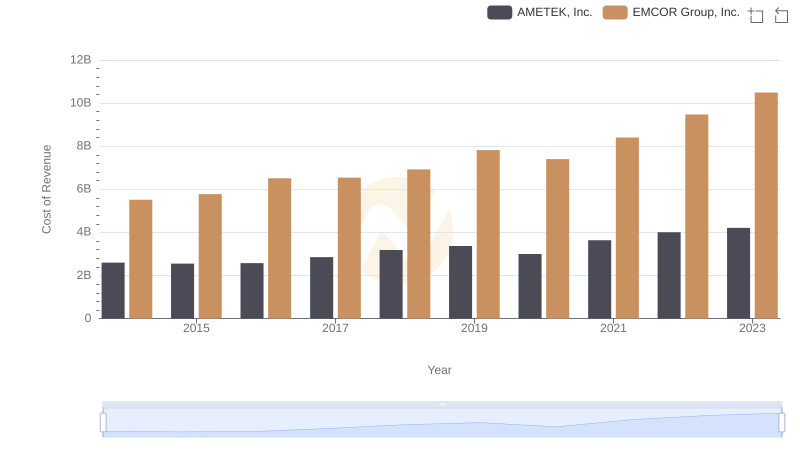Click the 2023 x-axis label

tap(753, 328)
